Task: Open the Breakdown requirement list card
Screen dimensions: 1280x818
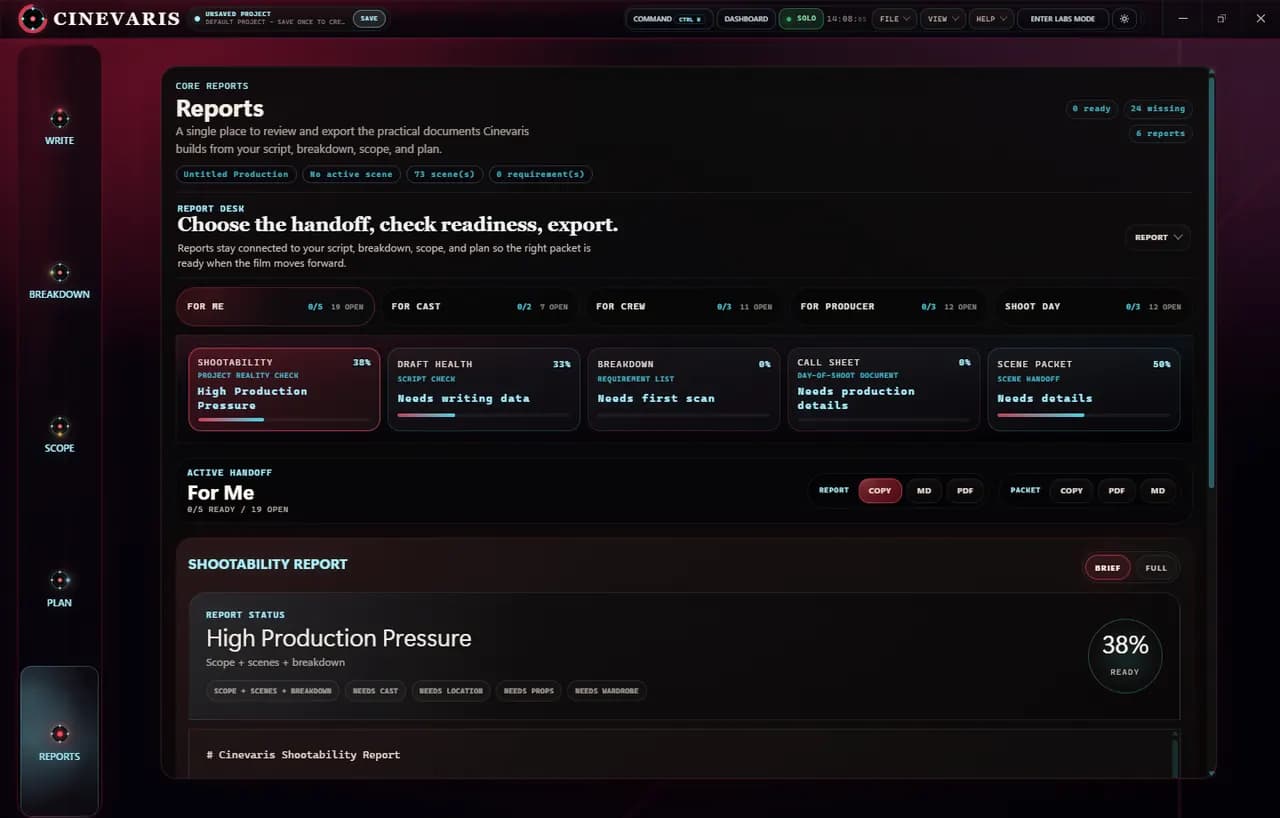Action: tap(684, 389)
